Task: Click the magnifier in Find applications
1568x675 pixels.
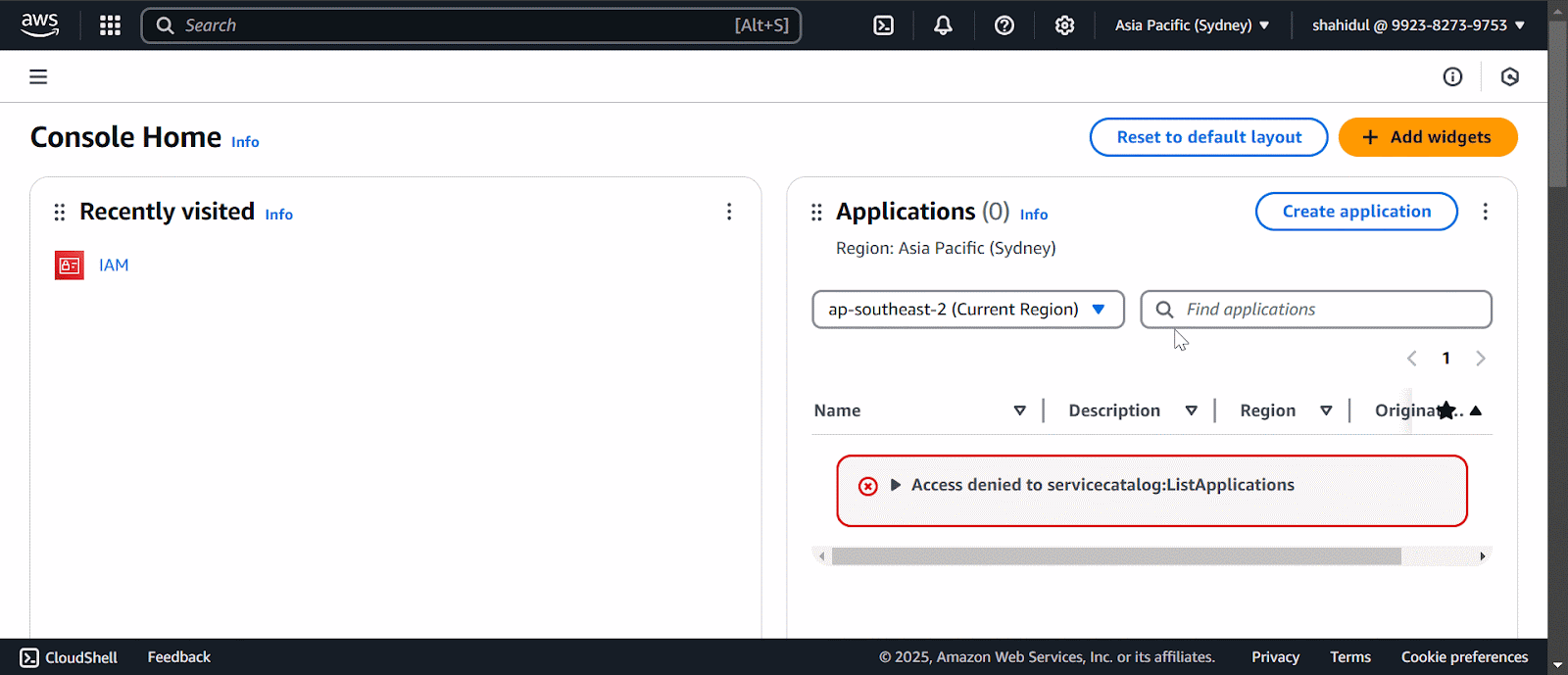Action: (1164, 310)
